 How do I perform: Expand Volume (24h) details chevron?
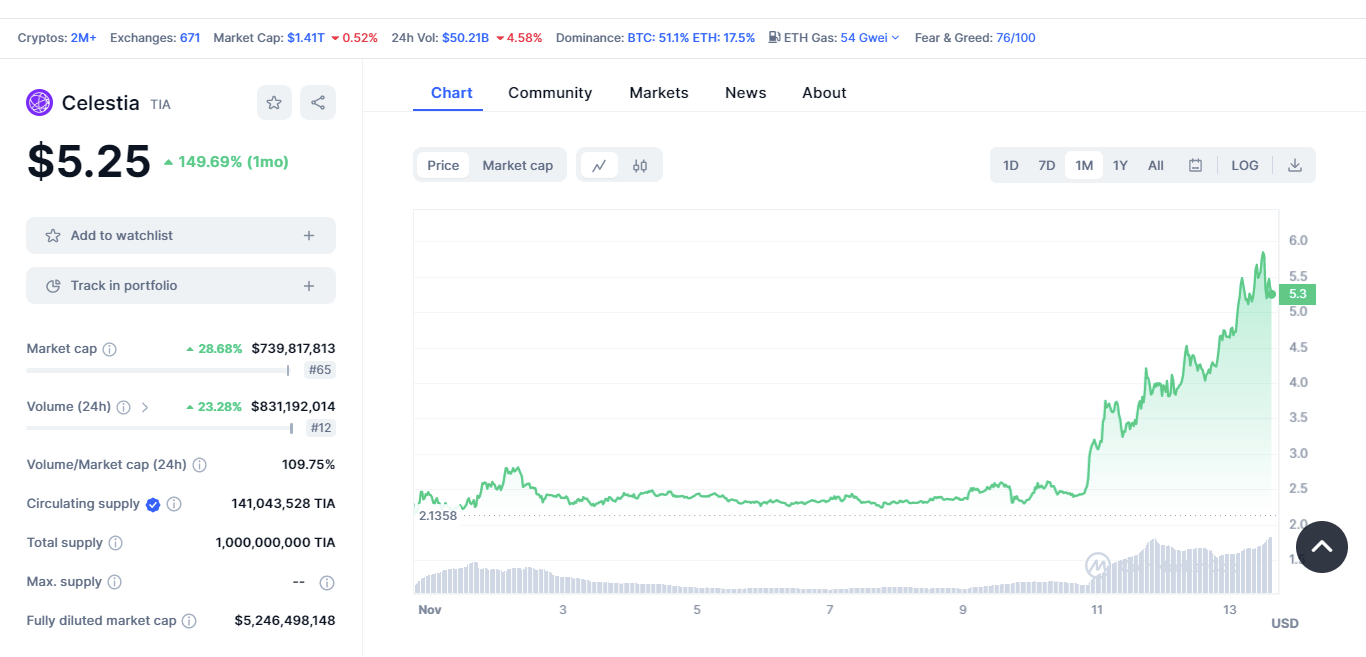[145, 407]
